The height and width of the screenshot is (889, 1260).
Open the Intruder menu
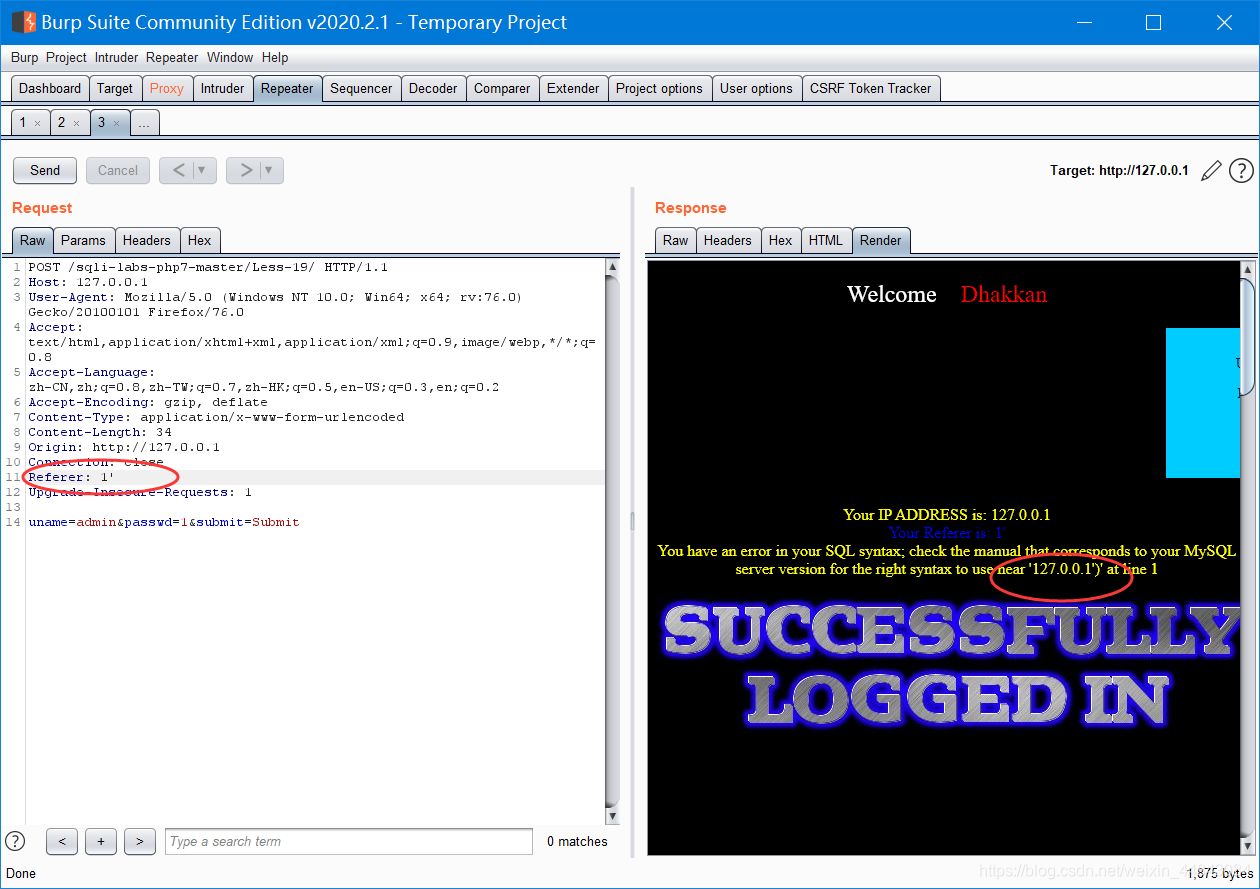coord(116,58)
